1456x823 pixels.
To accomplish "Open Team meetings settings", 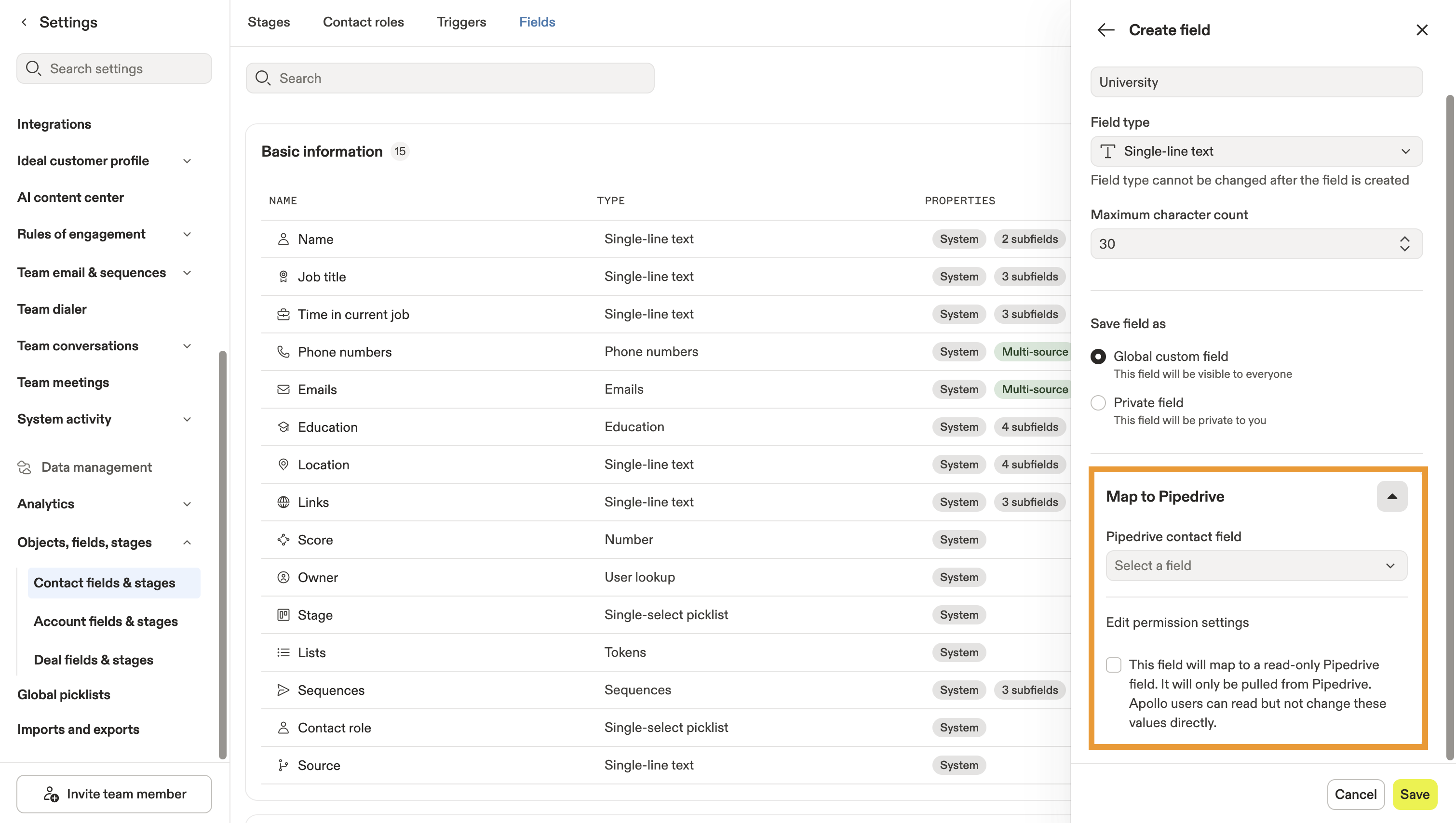I will (x=63, y=383).
